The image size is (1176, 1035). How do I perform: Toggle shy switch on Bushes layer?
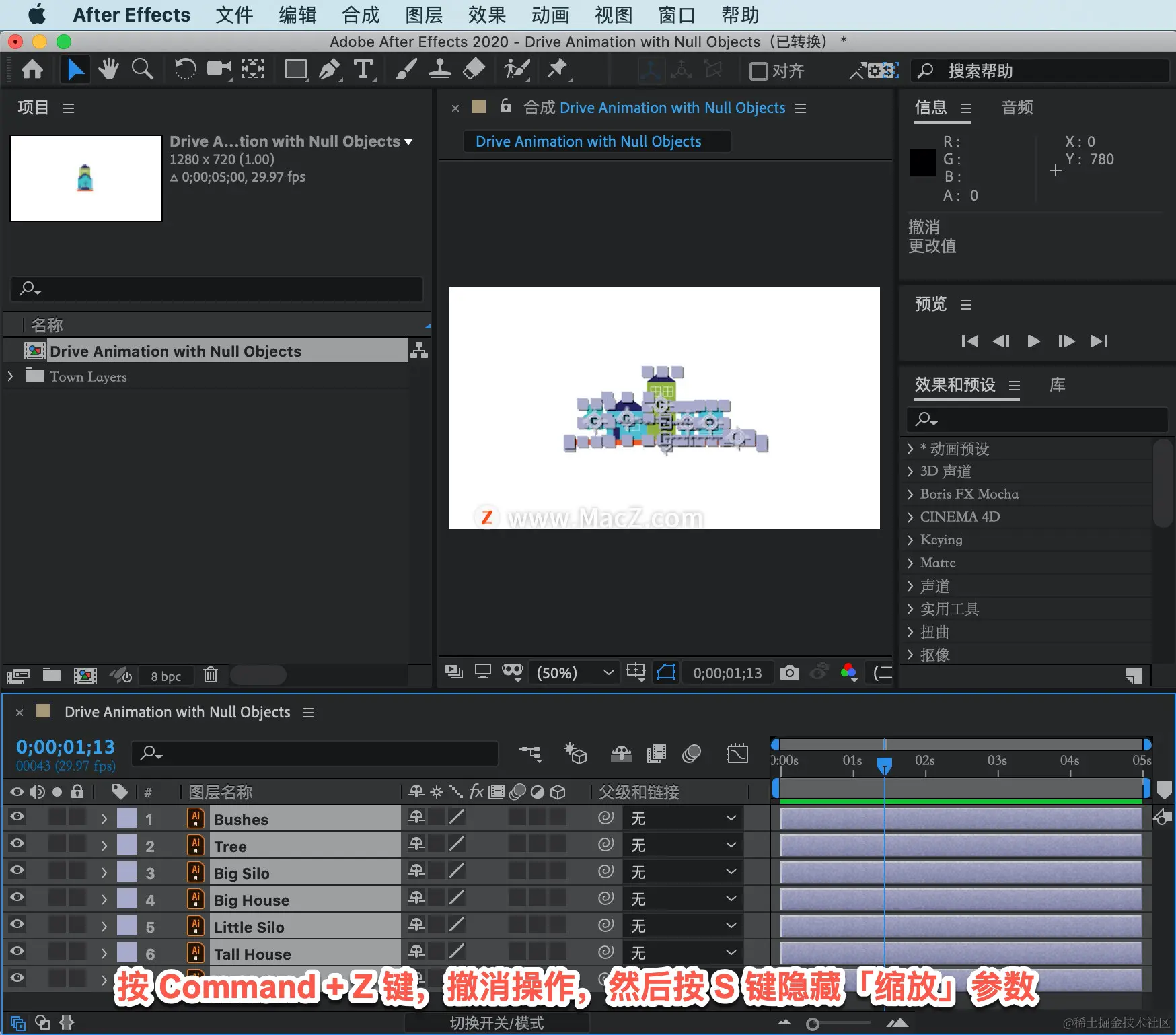(x=416, y=817)
